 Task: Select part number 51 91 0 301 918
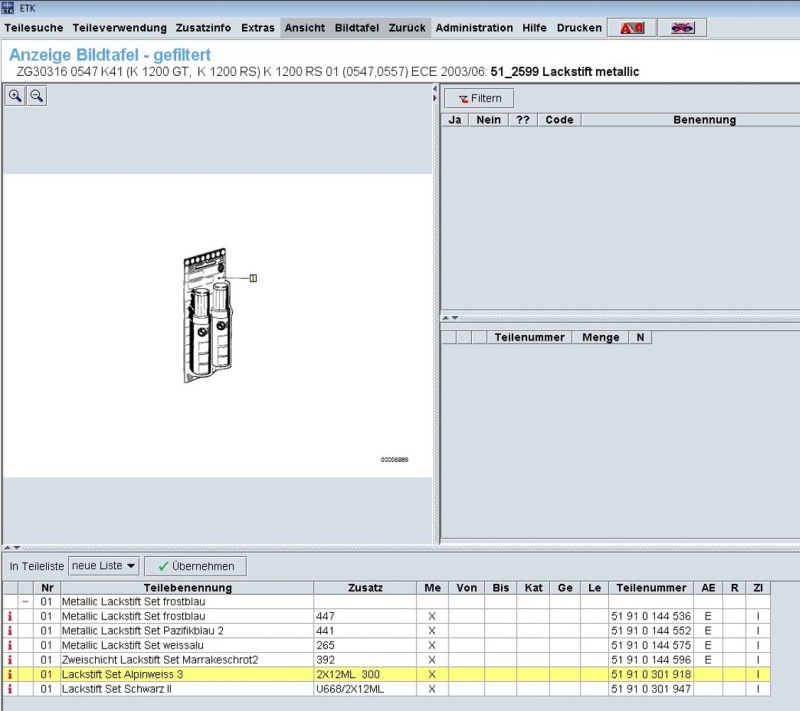point(651,674)
